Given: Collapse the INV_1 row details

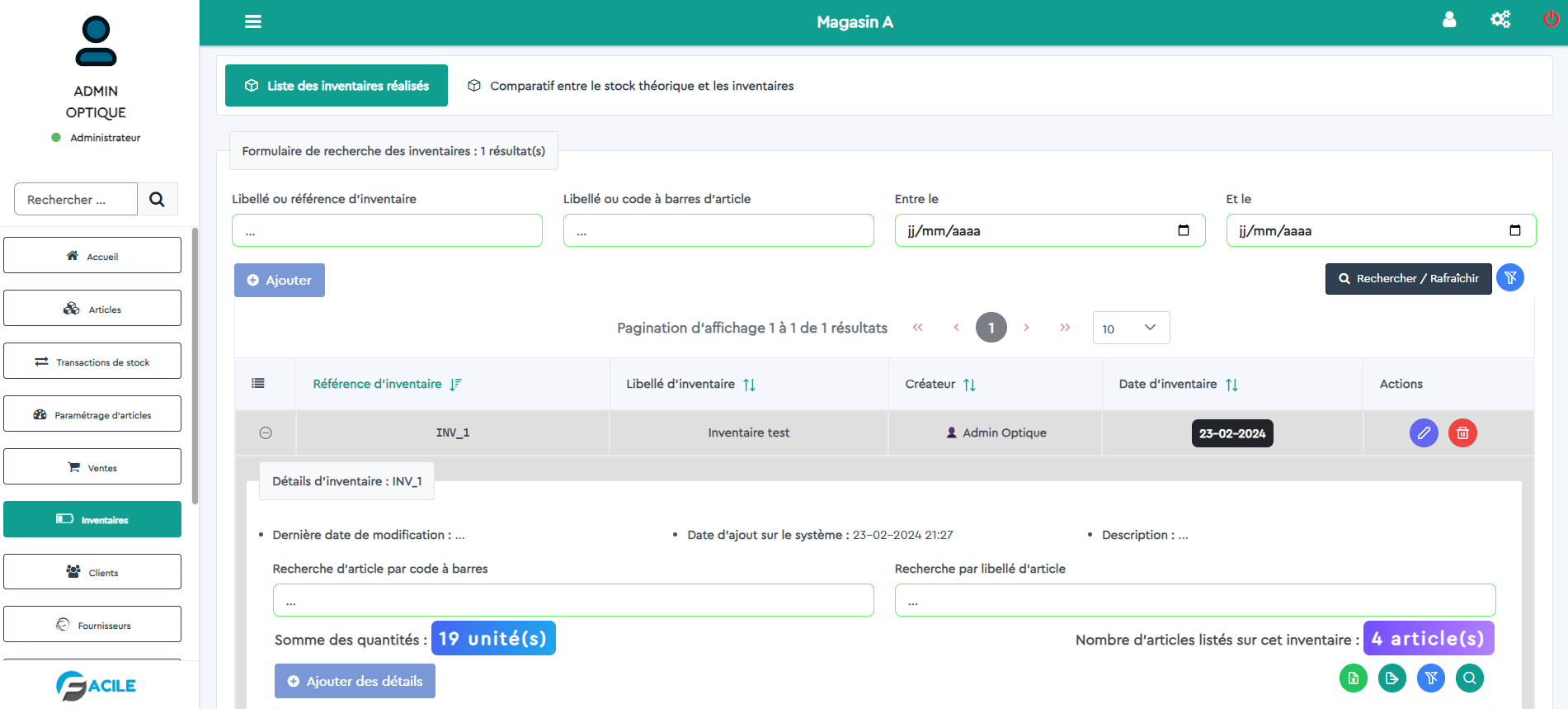Looking at the screenshot, I should 266,432.
